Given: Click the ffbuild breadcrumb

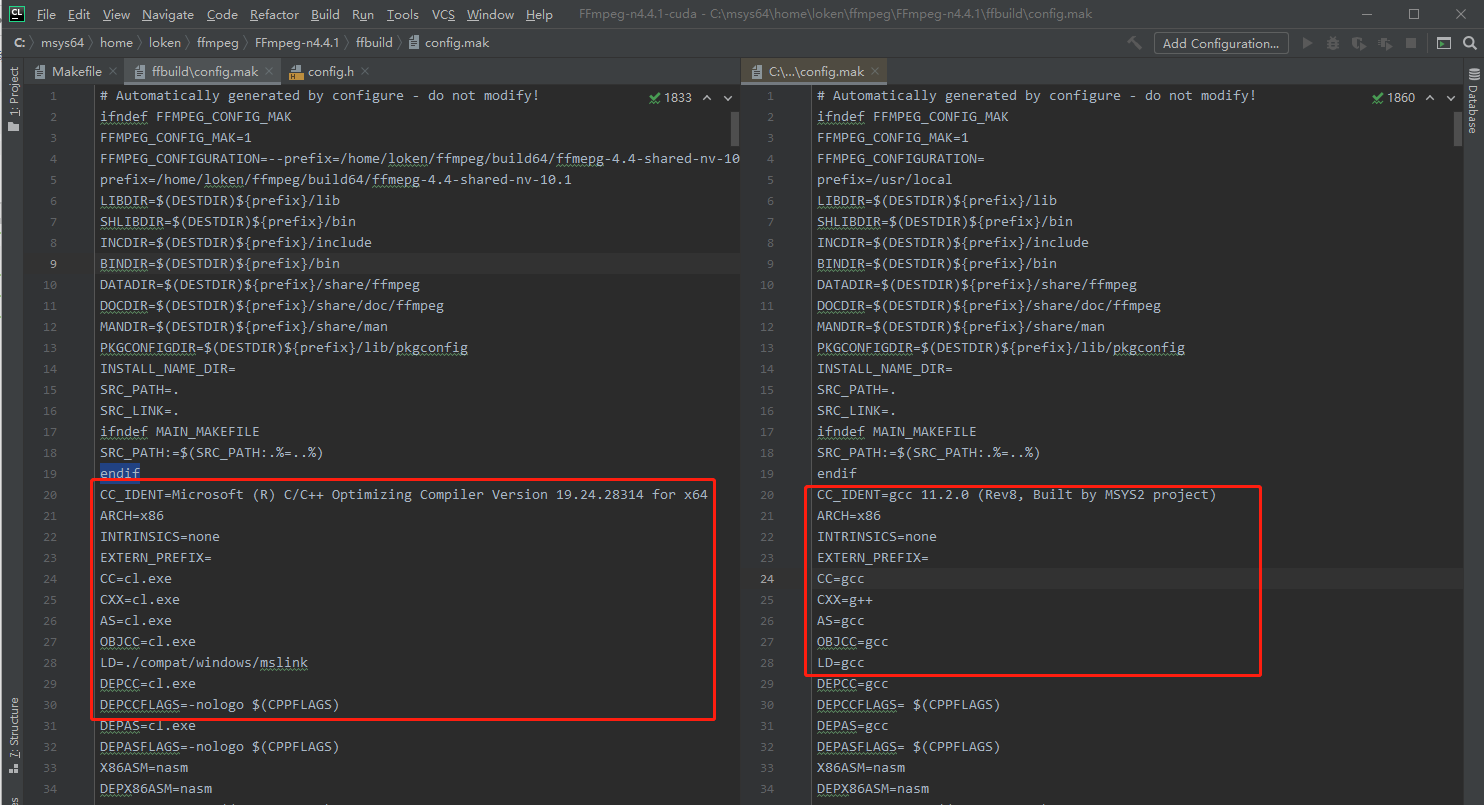Looking at the screenshot, I should [374, 43].
